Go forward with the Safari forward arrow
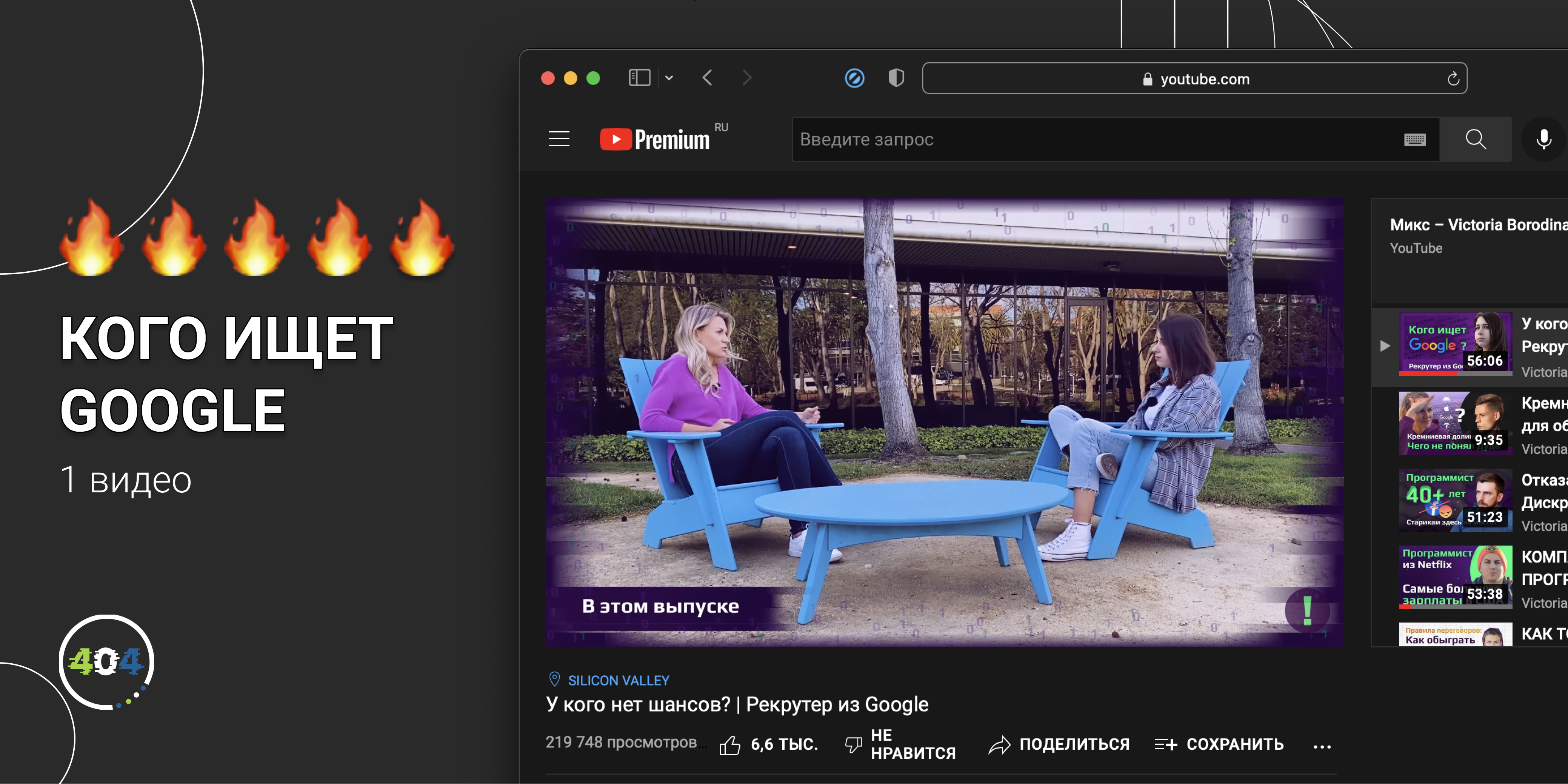1568x784 pixels. (747, 78)
